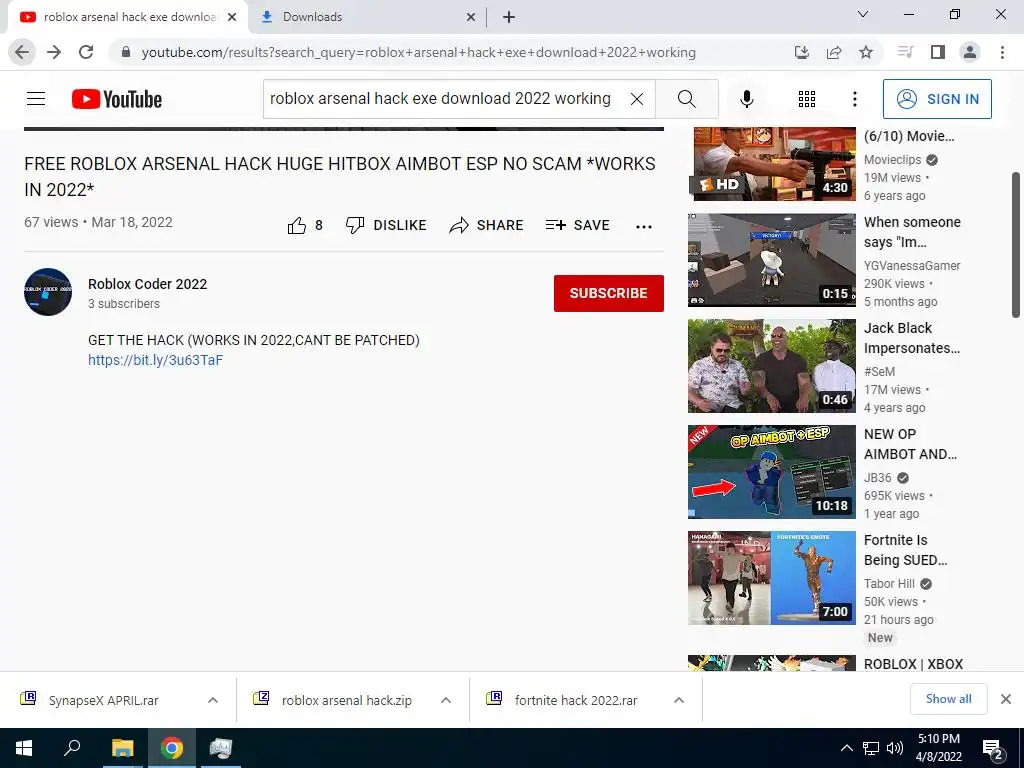Open tab search dropdown arrow
This screenshot has width=1024, height=768.
863,14
